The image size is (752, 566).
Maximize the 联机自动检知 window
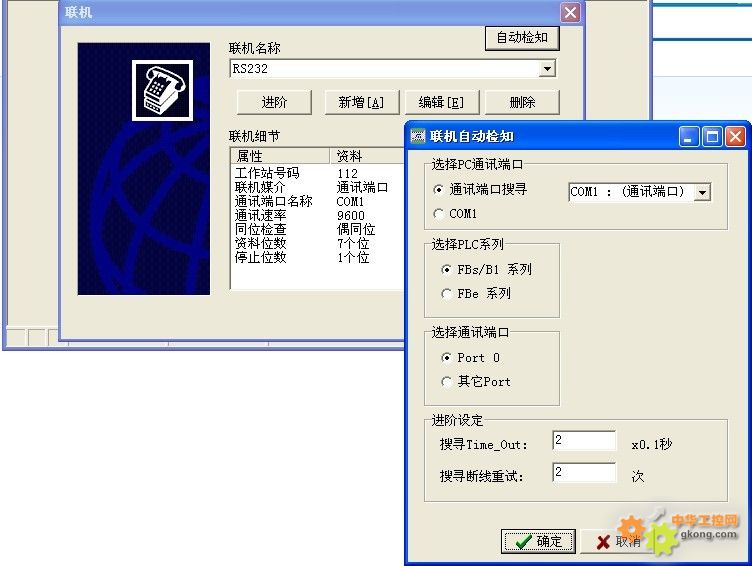click(x=712, y=137)
